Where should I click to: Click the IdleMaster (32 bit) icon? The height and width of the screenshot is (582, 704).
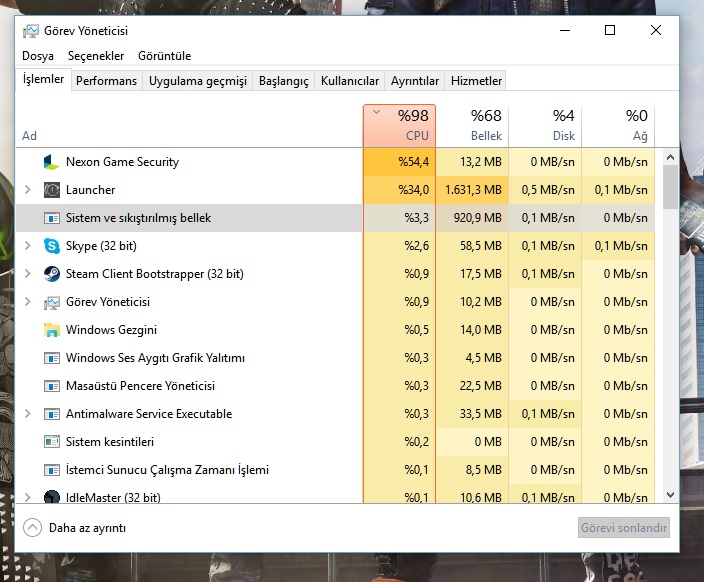[52, 496]
